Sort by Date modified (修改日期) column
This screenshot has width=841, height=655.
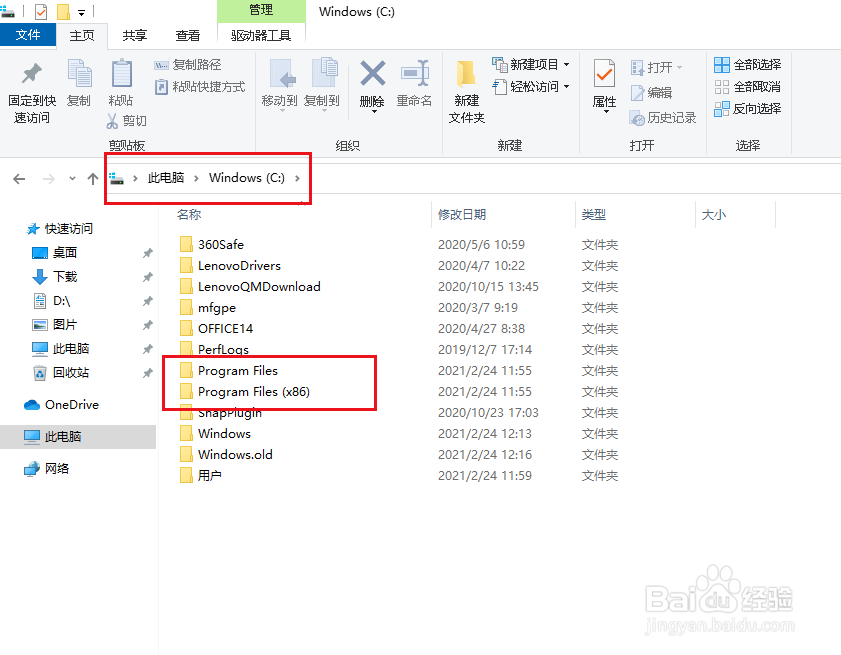click(462, 215)
